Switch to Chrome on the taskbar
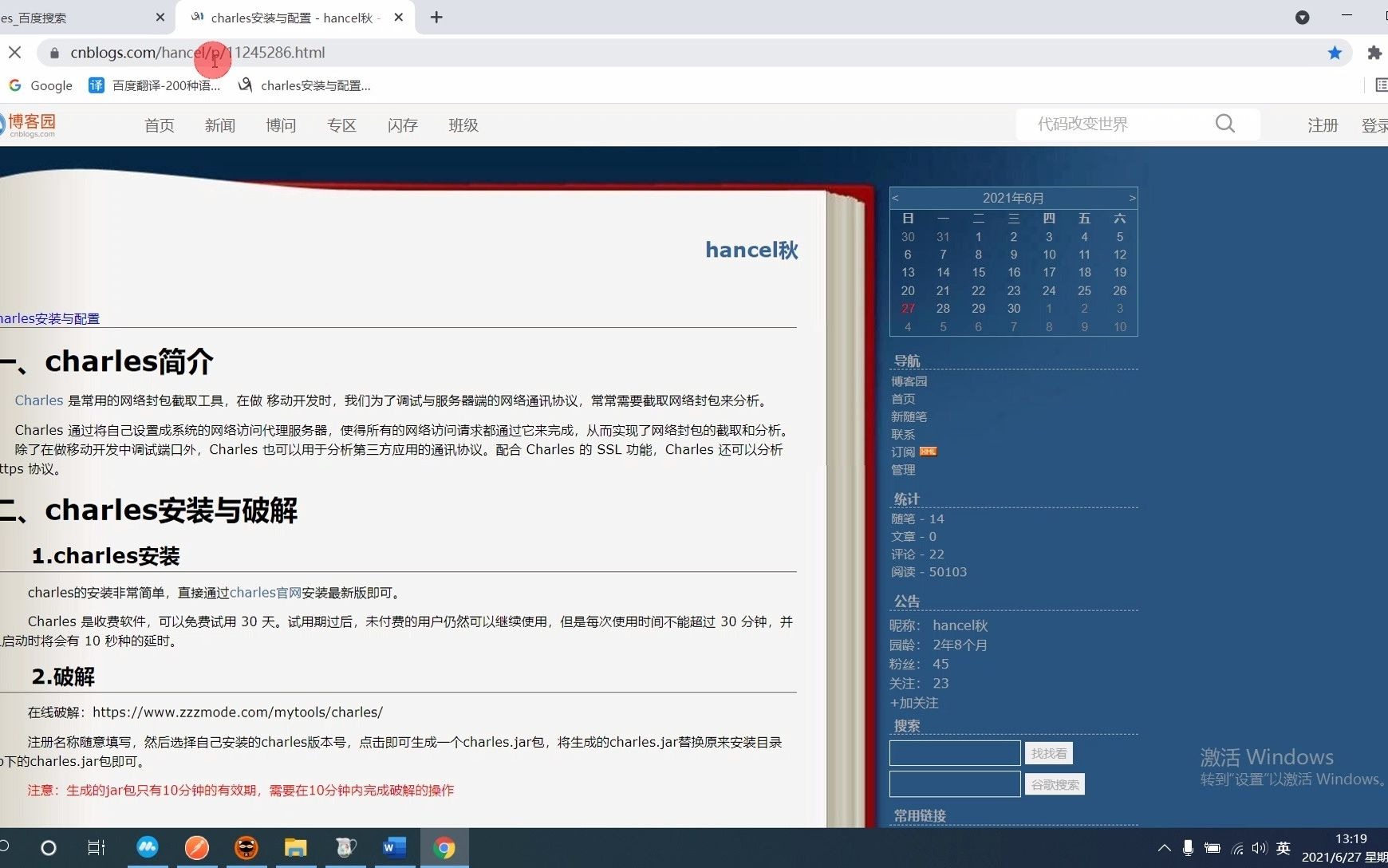1388x868 pixels. pos(444,847)
